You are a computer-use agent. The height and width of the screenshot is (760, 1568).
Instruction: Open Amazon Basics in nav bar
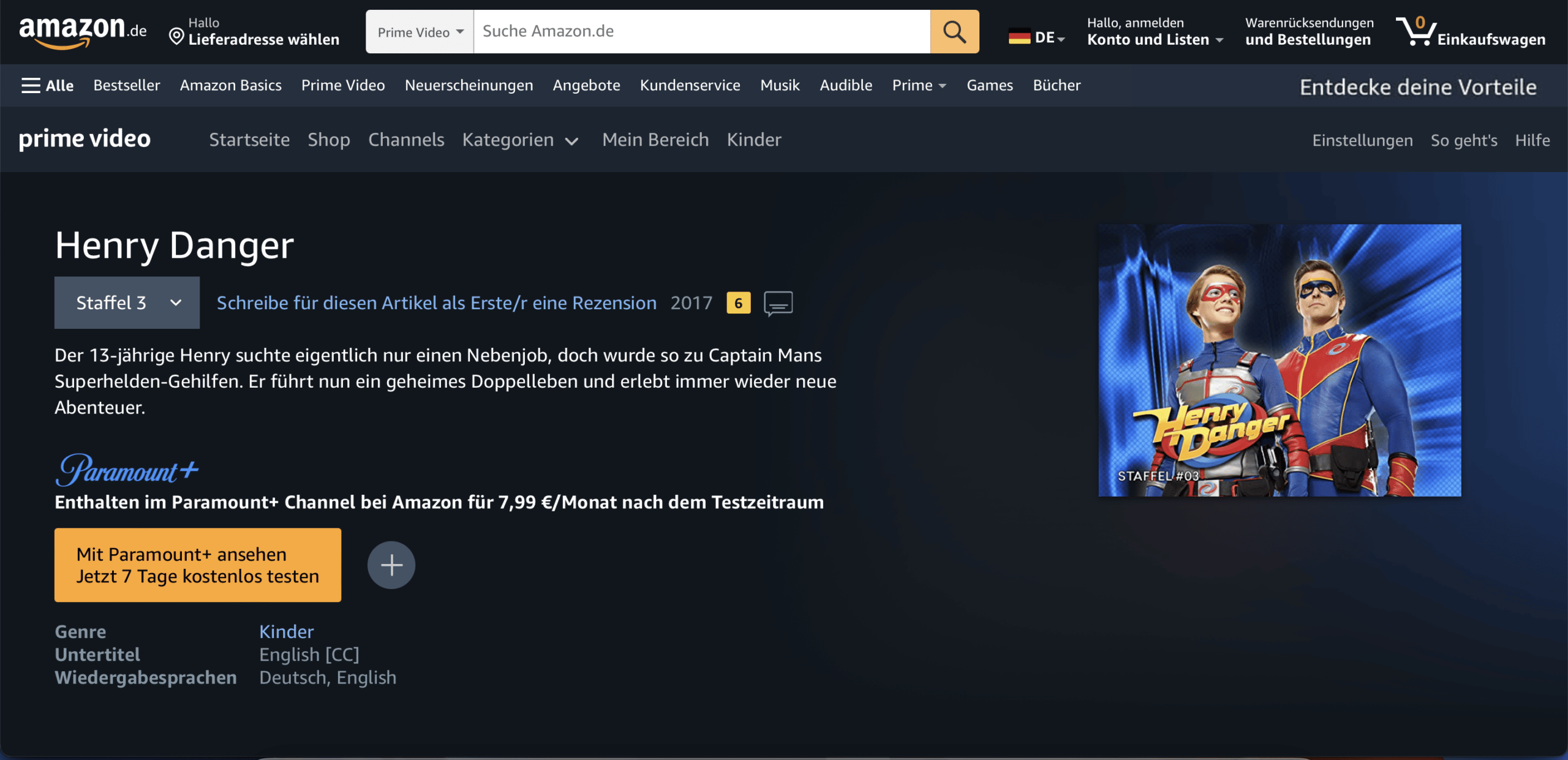(x=231, y=85)
